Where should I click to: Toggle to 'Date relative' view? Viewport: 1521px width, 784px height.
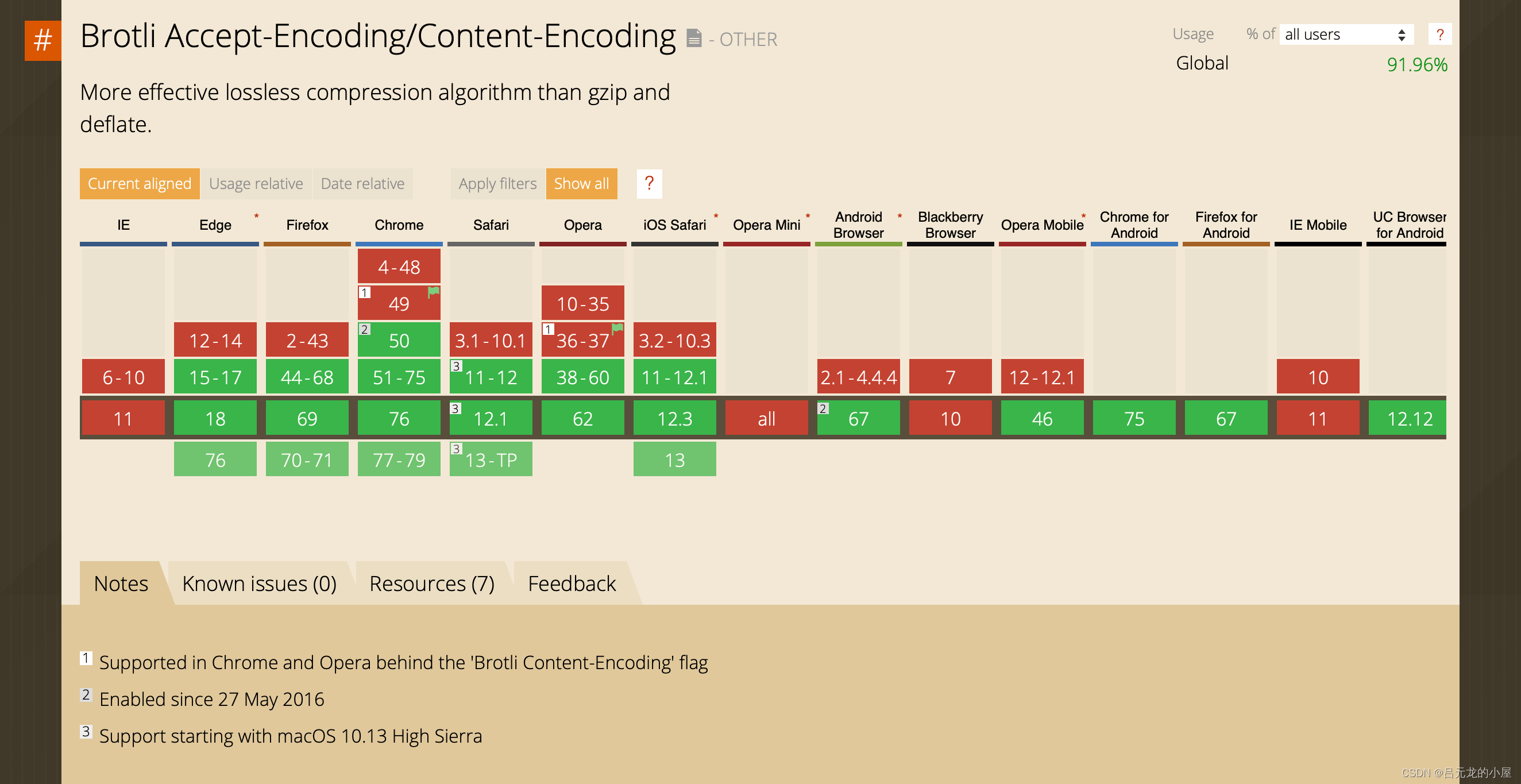(x=363, y=183)
